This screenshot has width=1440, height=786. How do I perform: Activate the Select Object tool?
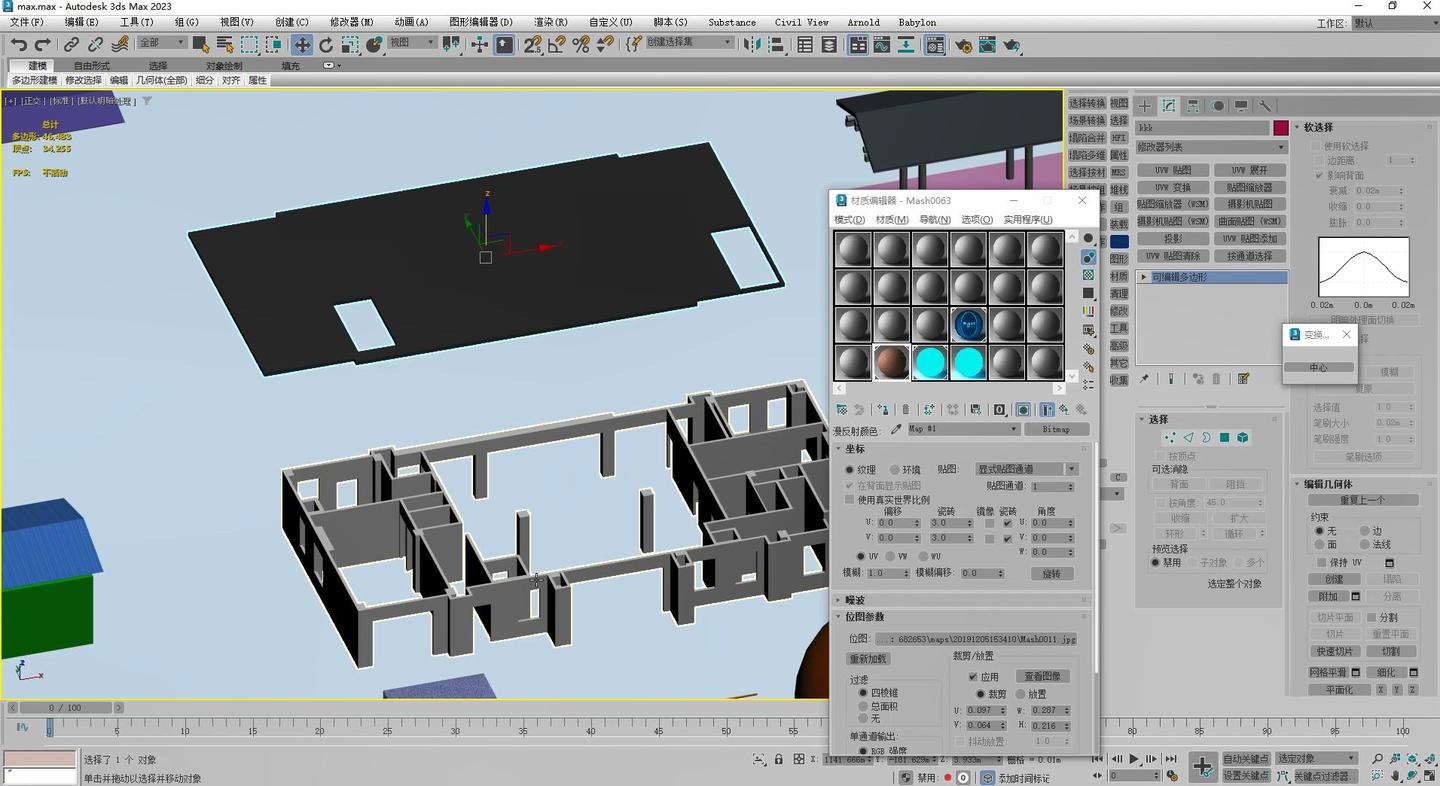pyautogui.click(x=200, y=44)
